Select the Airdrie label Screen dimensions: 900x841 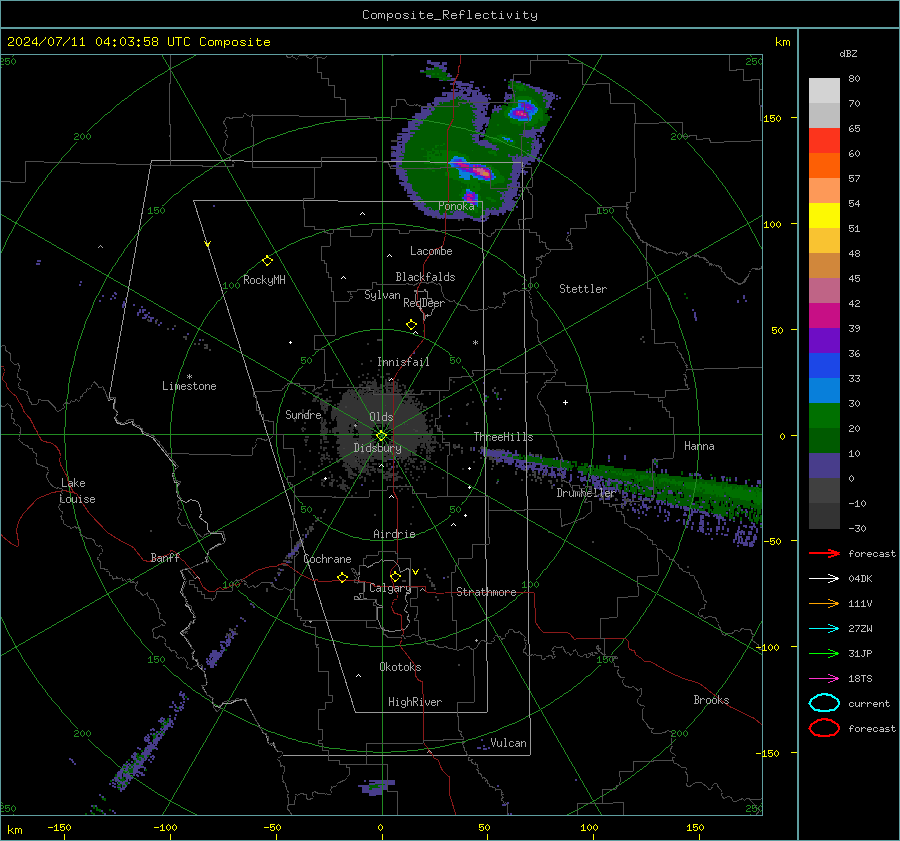[394, 534]
